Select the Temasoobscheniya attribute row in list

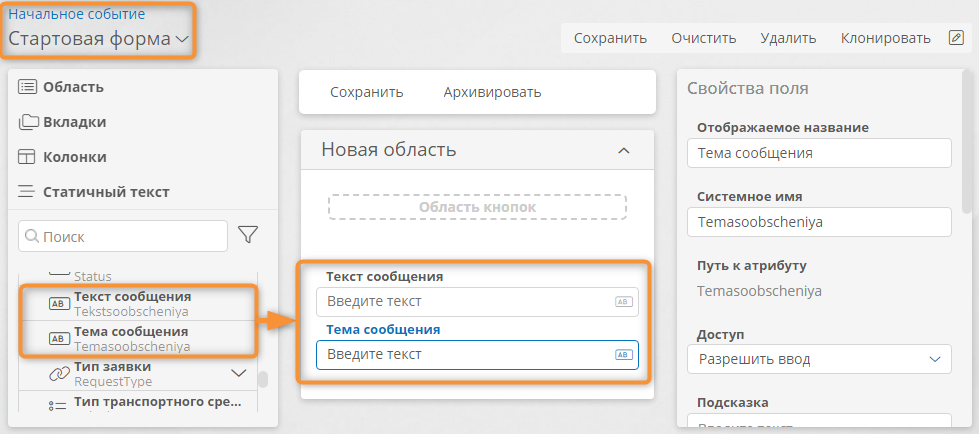coord(139,338)
